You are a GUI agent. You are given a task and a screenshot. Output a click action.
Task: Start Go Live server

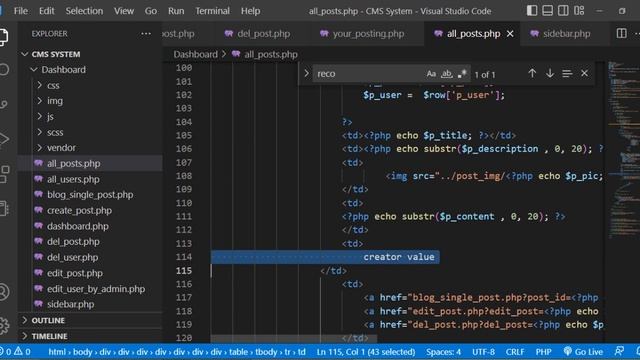tap(583, 352)
